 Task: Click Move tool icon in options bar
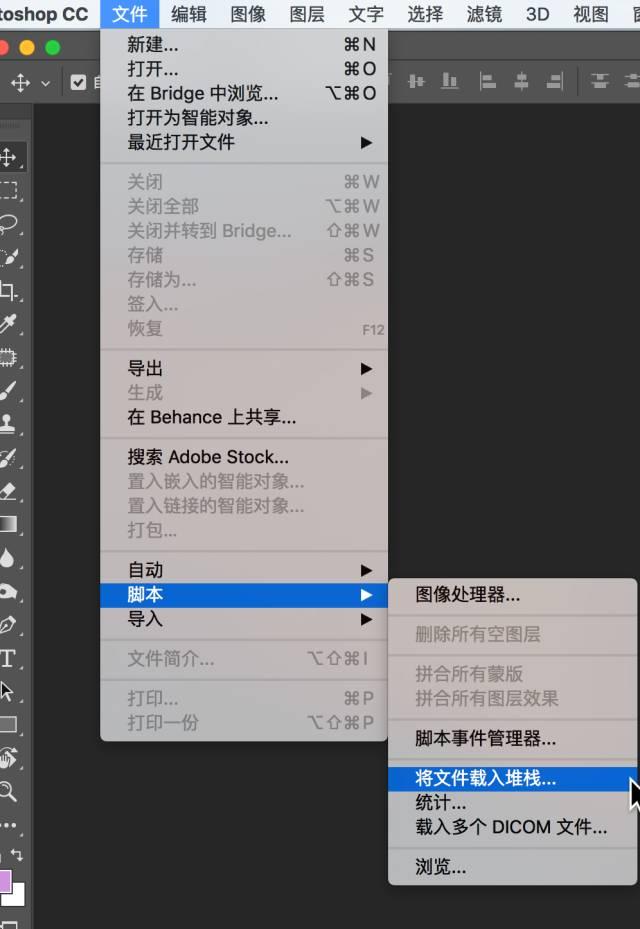point(21,82)
